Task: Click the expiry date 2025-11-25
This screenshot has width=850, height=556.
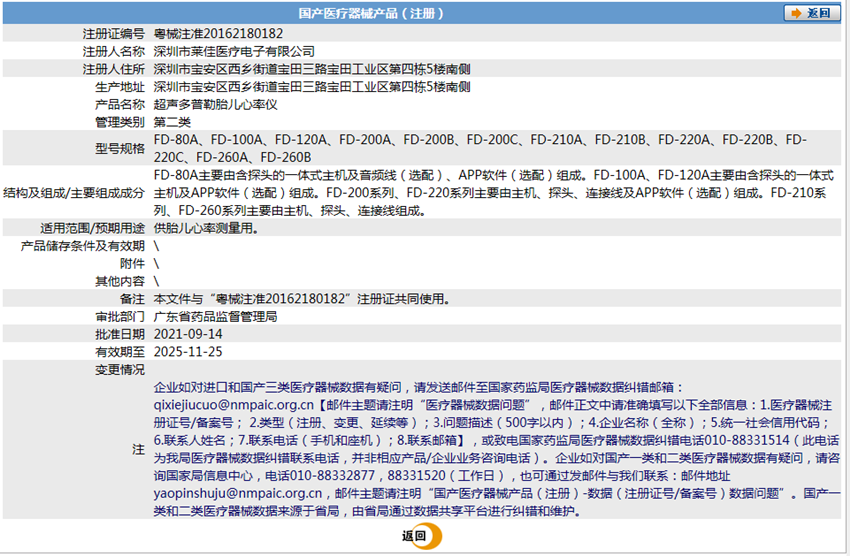Action: (x=188, y=352)
